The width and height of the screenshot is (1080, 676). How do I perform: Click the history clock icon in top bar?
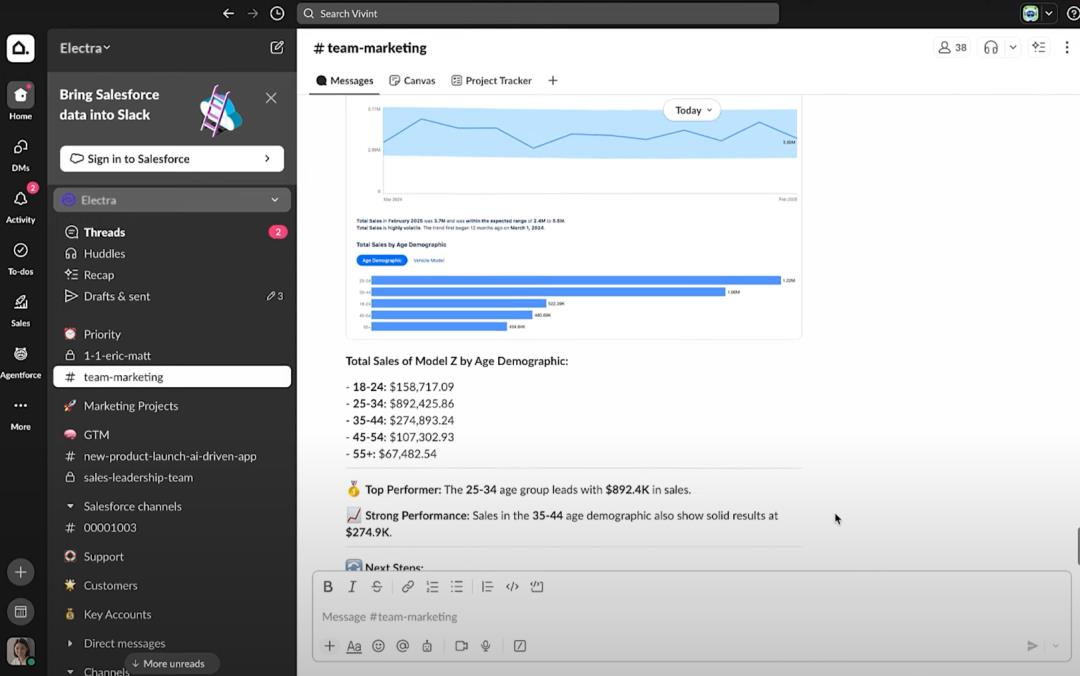point(277,14)
